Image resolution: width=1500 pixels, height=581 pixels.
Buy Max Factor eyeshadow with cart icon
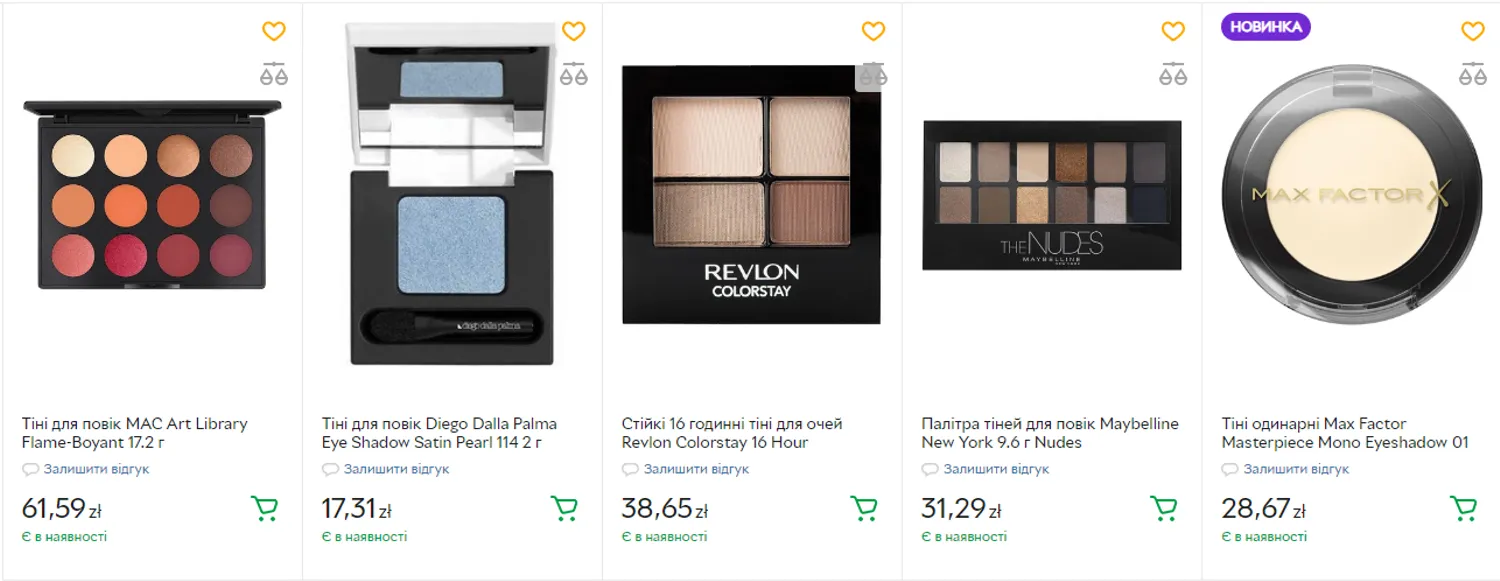pyautogui.click(x=1464, y=509)
